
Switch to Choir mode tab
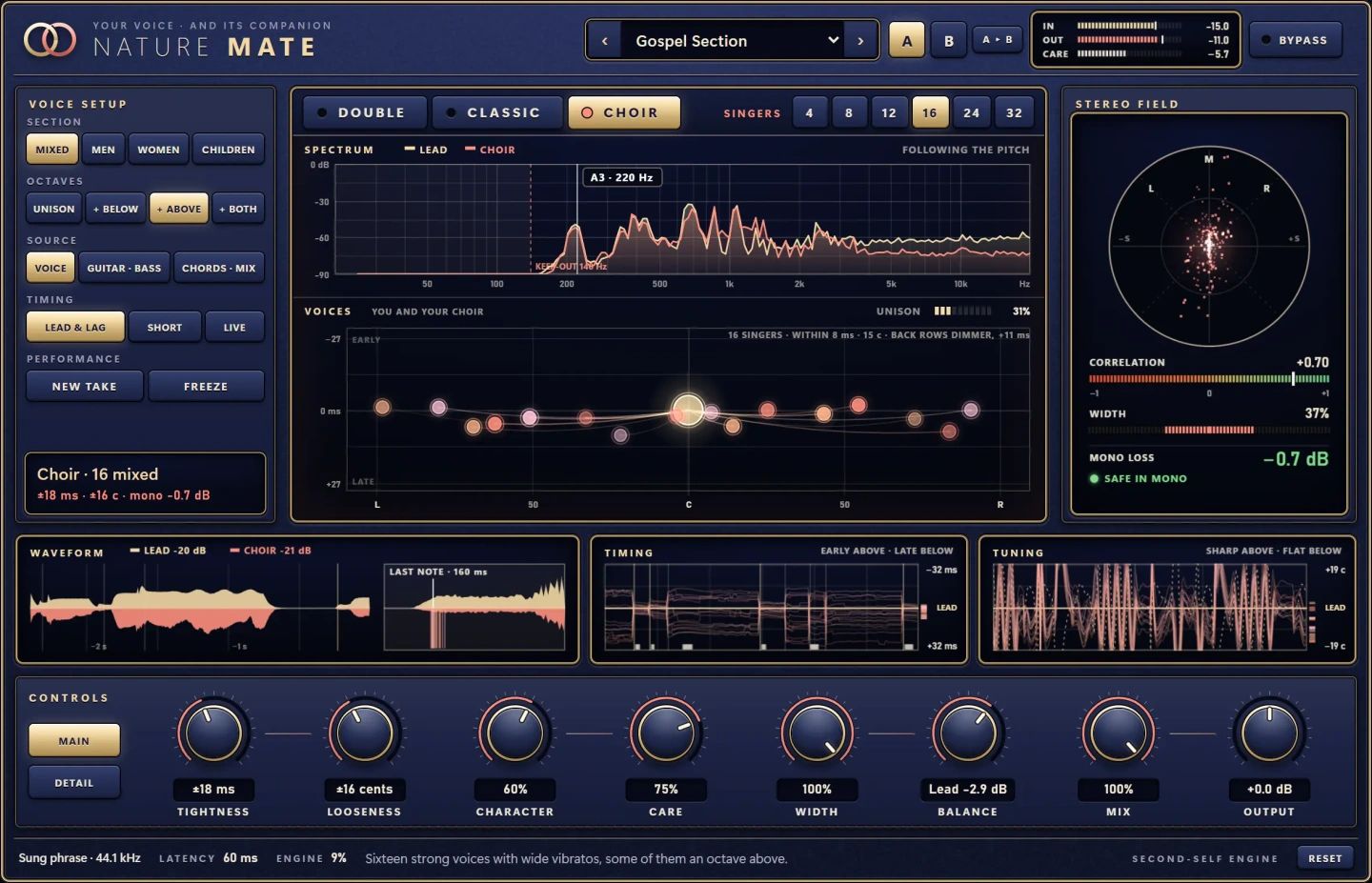(624, 112)
